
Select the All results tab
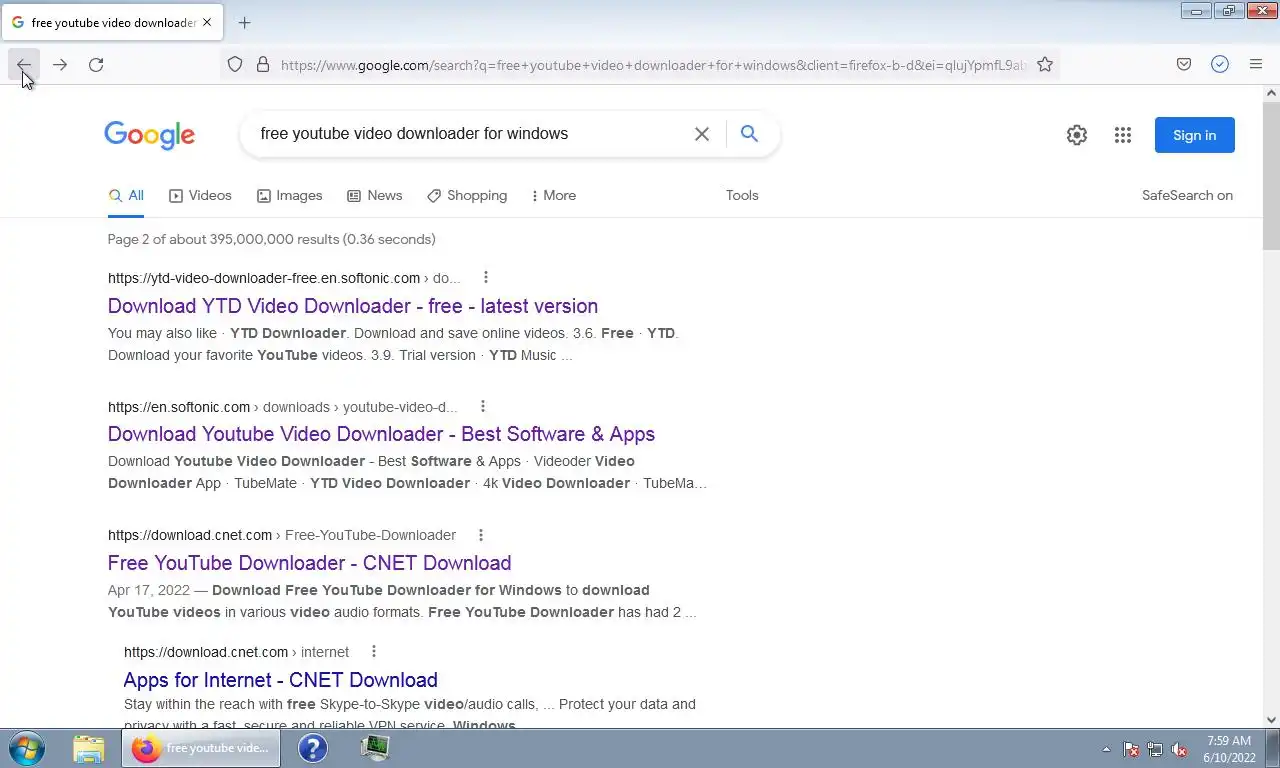tap(126, 196)
